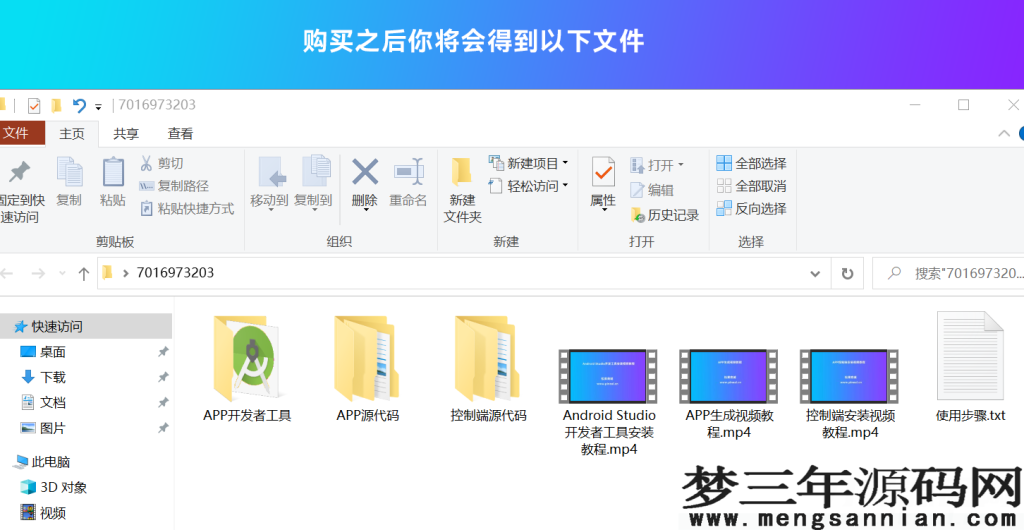The height and width of the screenshot is (530, 1024).
Task: Switch to the Share tab
Action: click(126, 134)
